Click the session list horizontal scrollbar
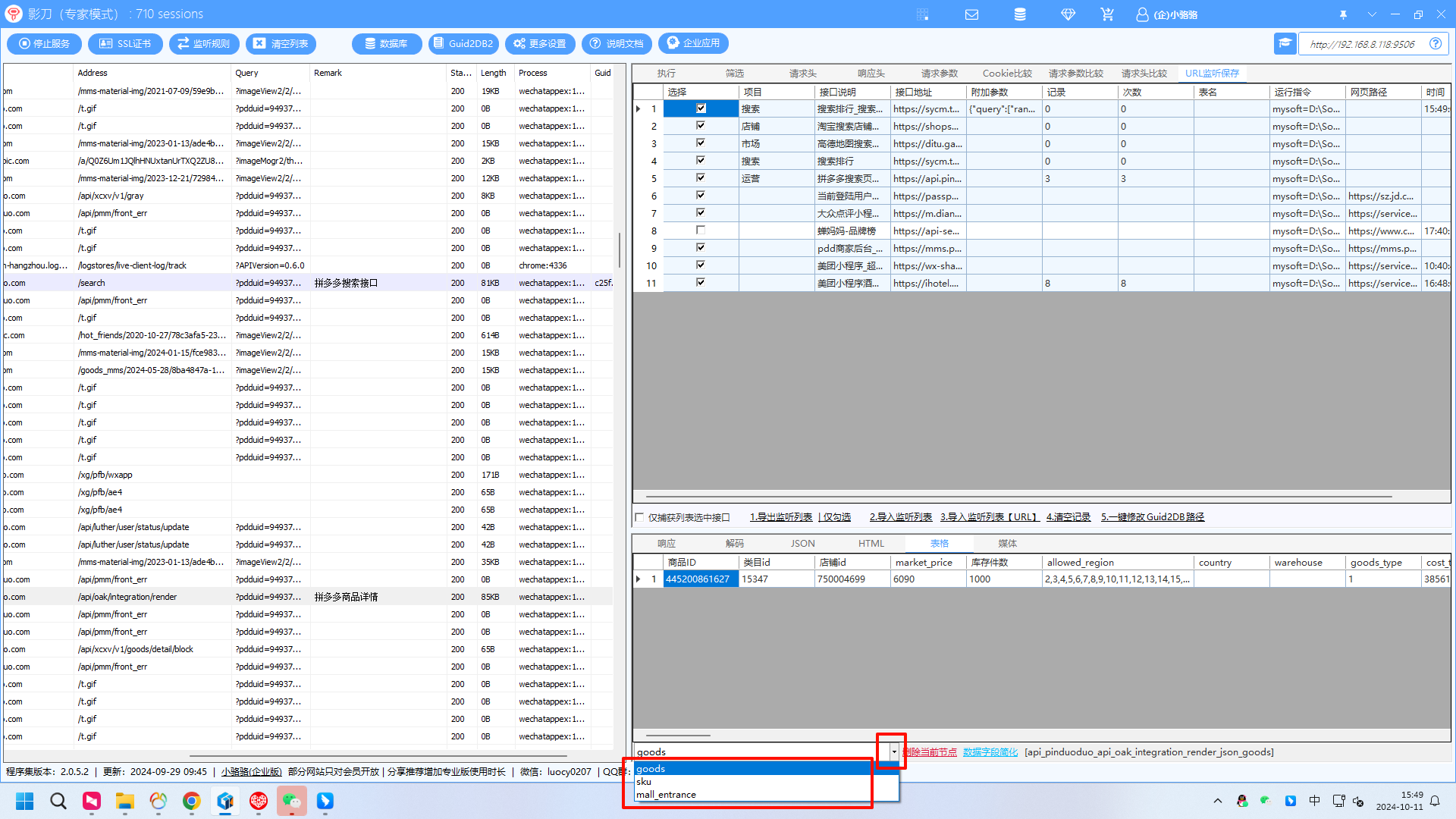 click(378, 755)
